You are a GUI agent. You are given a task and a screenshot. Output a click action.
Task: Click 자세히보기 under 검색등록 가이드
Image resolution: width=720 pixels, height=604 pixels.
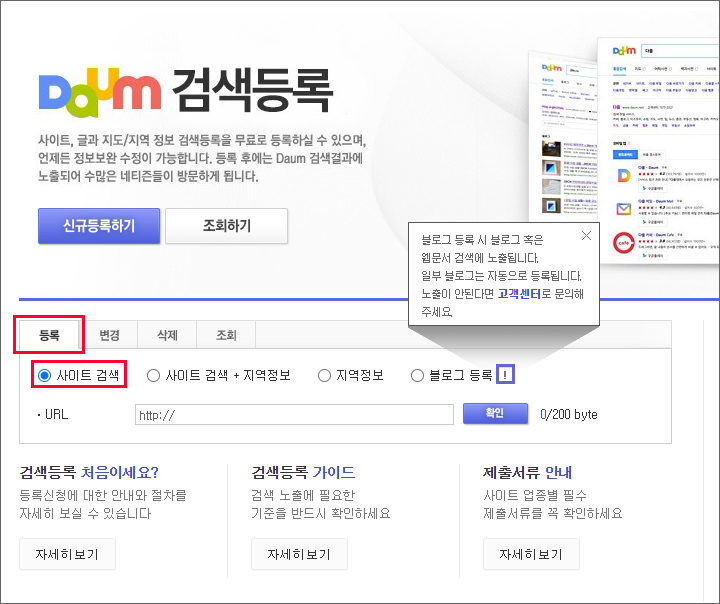pyautogui.click(x=299, y=554)
